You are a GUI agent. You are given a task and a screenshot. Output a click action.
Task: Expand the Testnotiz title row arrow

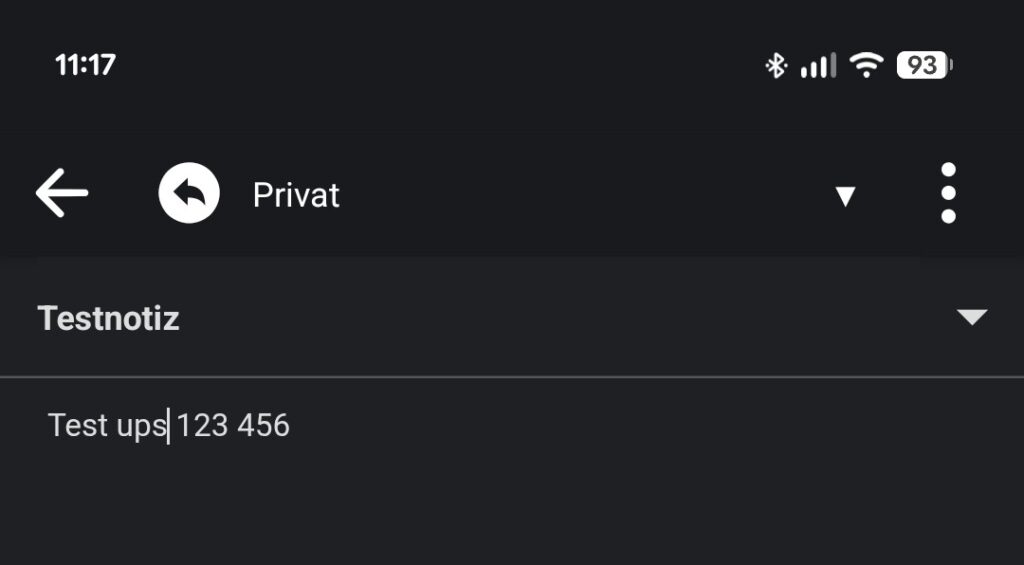[x=971, y=318]
